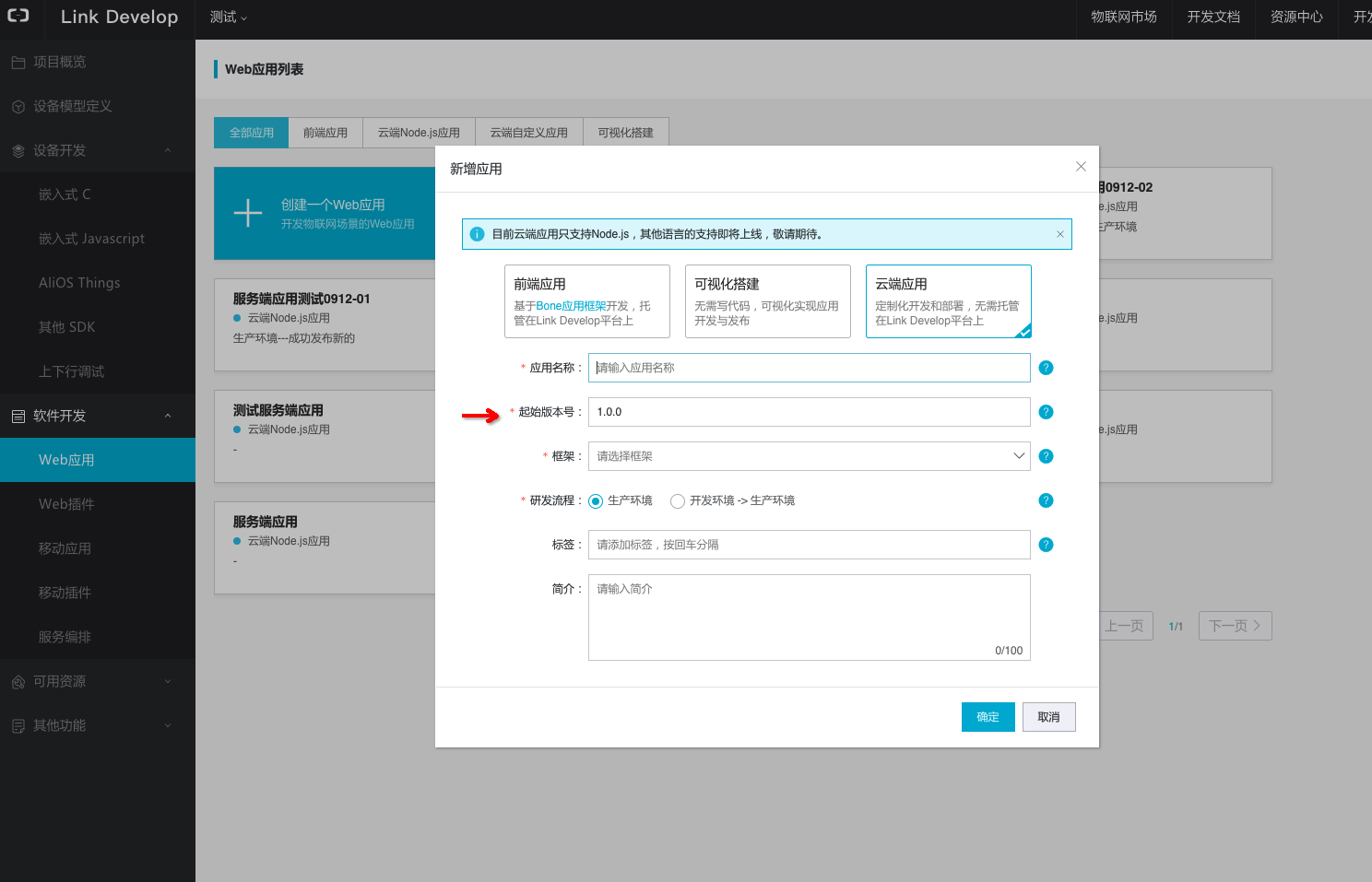Open help tooltip for 应用名称

click(x=1046, y=368)
